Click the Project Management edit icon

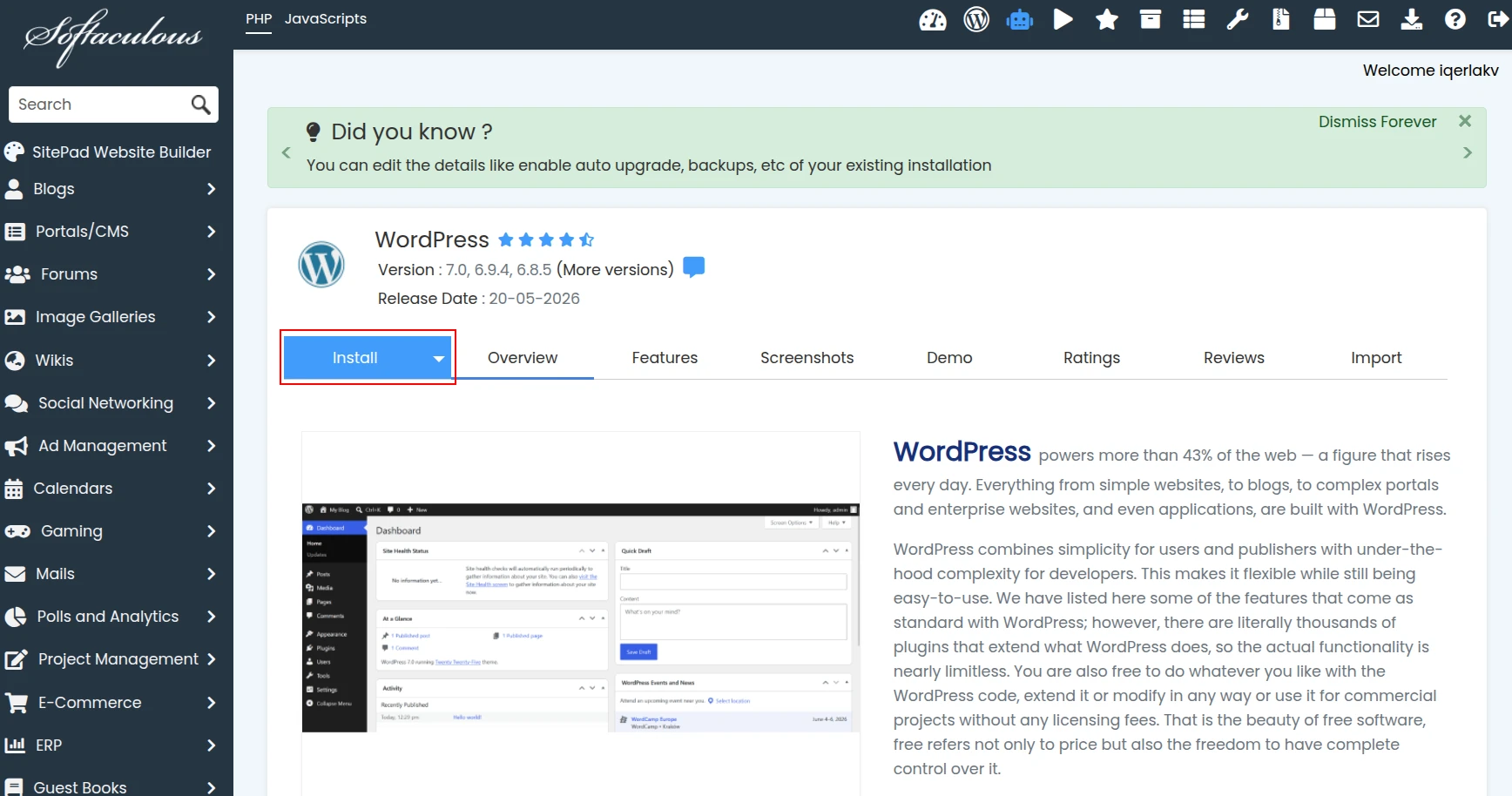tap(16, 659)
